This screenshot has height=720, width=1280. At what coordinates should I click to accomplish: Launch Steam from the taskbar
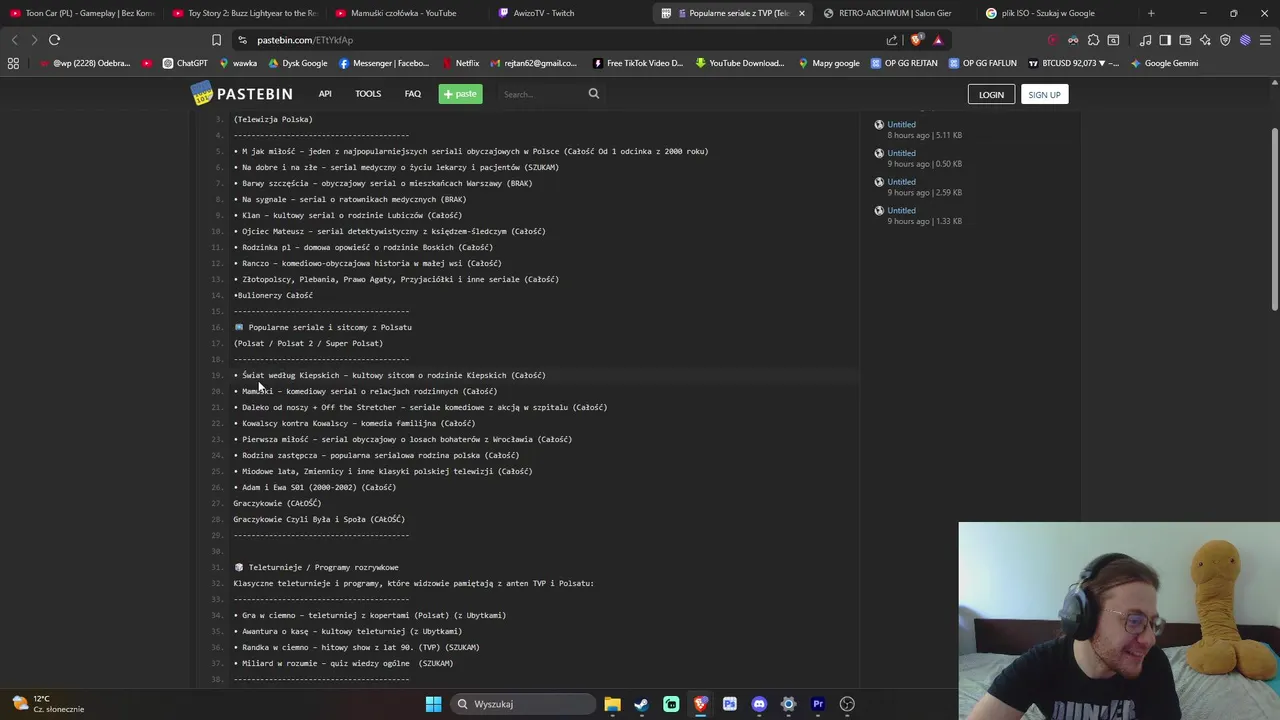[641, 704]
